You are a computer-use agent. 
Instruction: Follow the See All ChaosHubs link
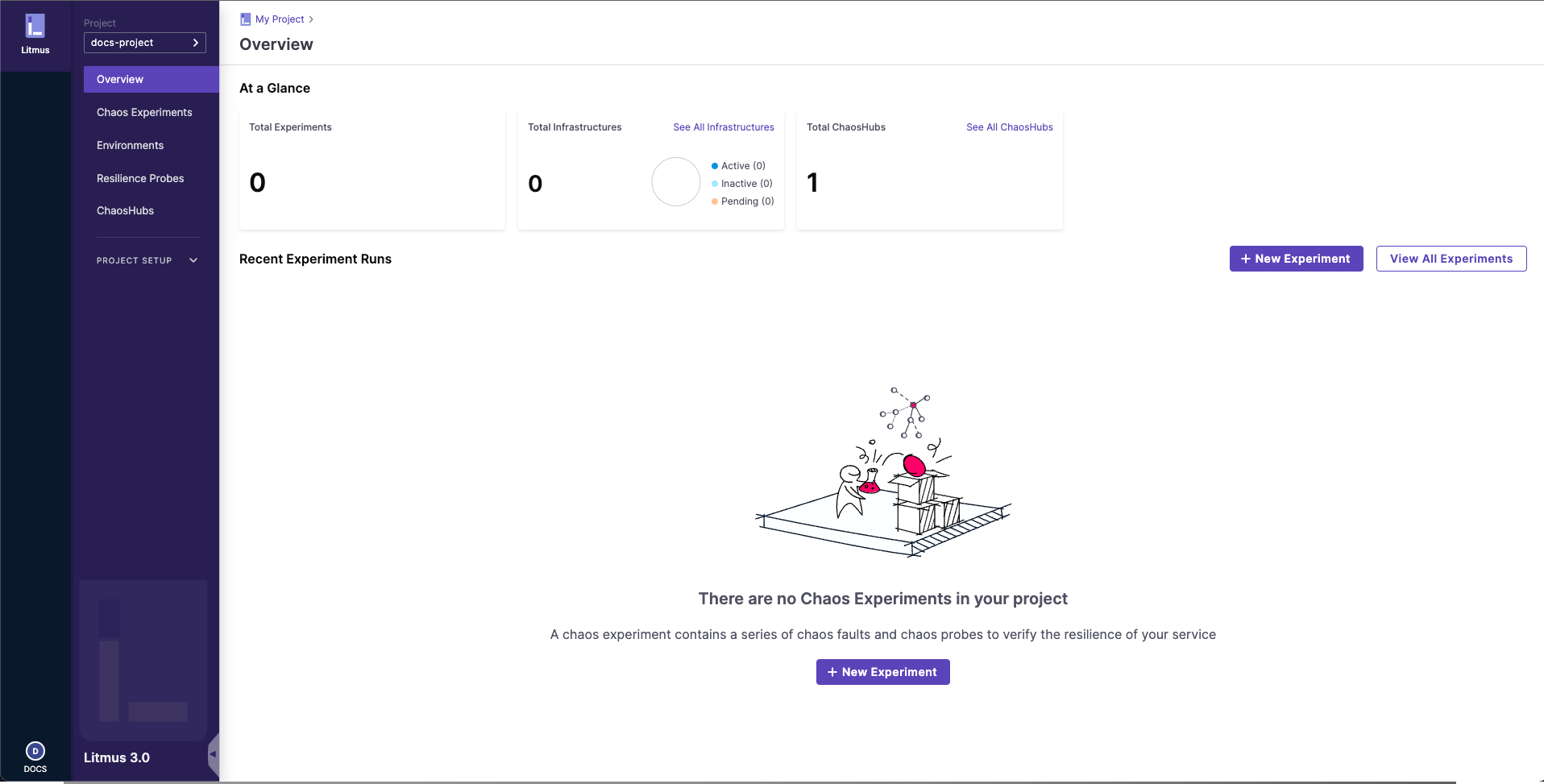coord(1010,127)
